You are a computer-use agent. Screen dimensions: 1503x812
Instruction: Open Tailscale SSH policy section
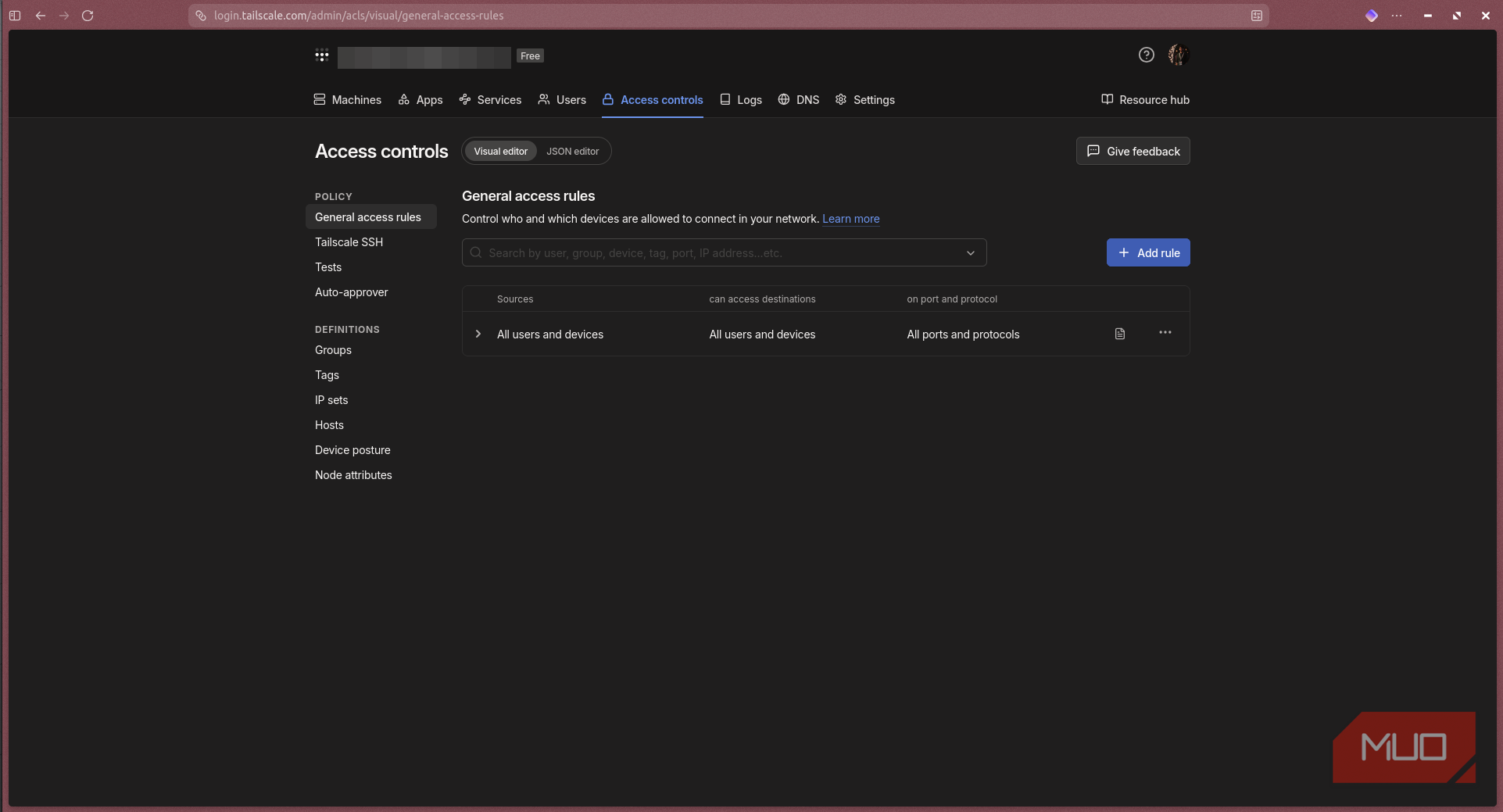[x=349, y=242]
